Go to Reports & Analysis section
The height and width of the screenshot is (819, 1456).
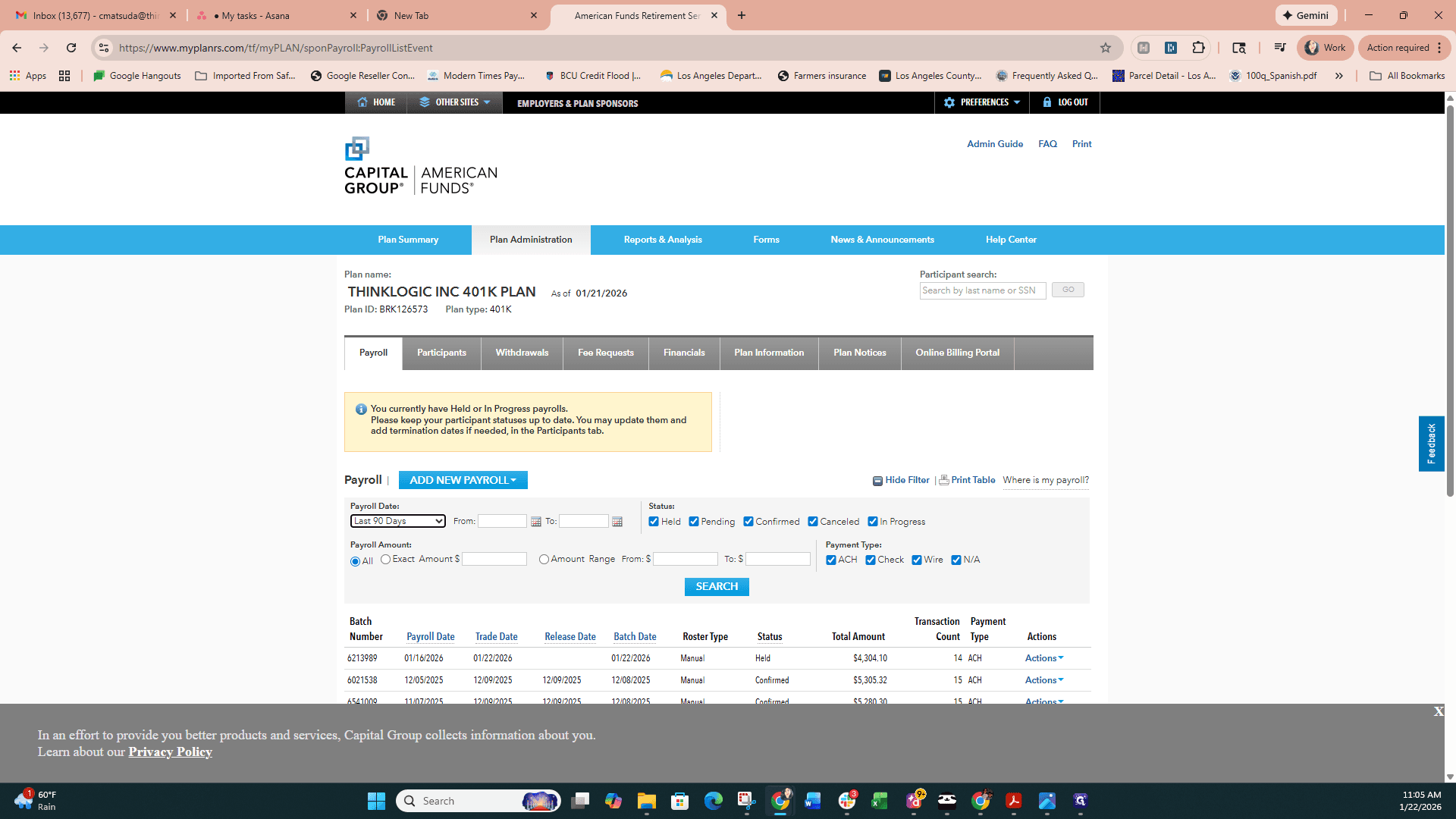[663, 240]
